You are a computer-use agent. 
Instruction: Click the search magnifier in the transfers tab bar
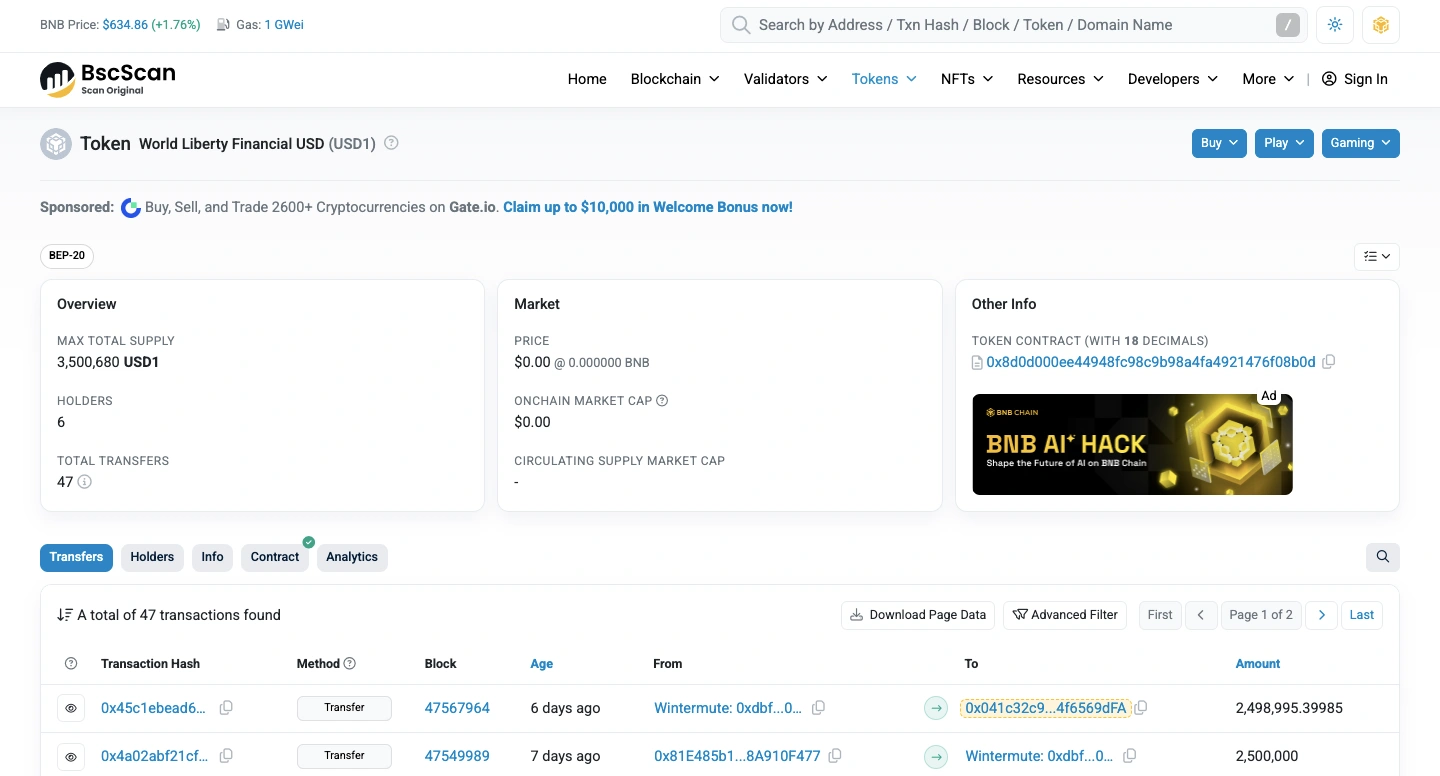tap(1383, 557)
